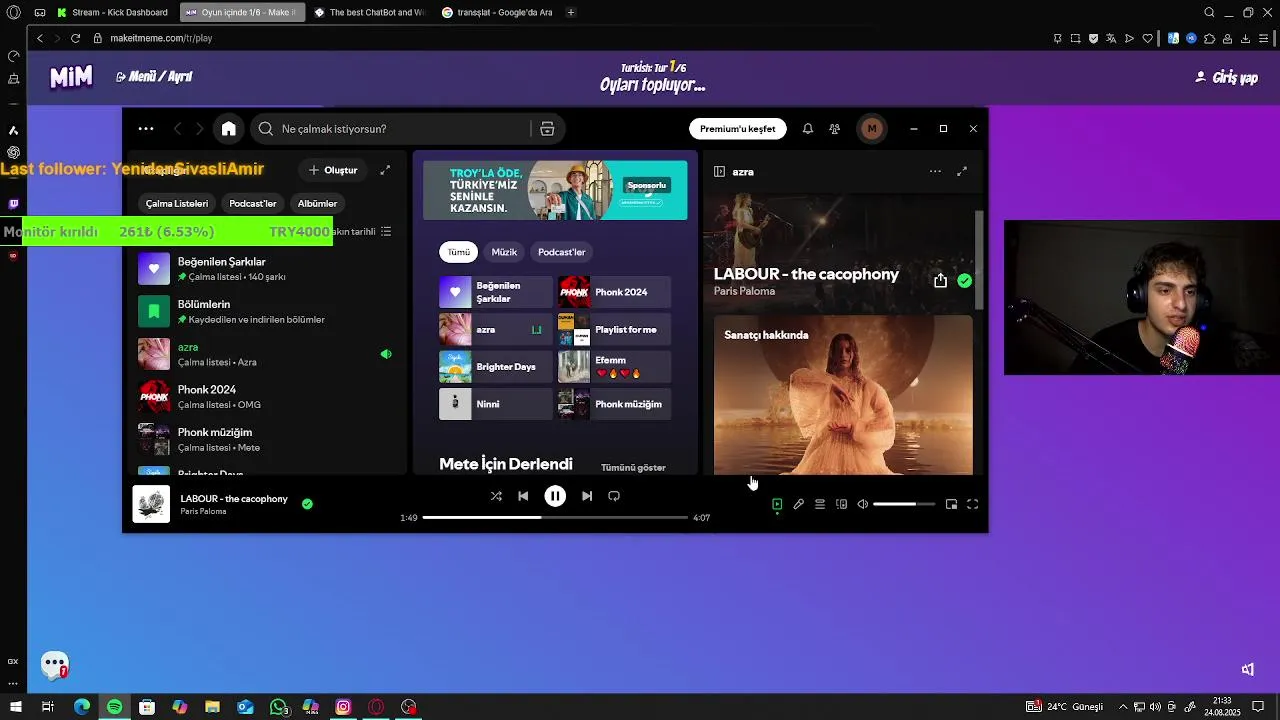Toggle liked checkmark beside bottom-bar song title
This screenshot has height=720, width=1280.
pyautogui.click(x=307, y=504)
